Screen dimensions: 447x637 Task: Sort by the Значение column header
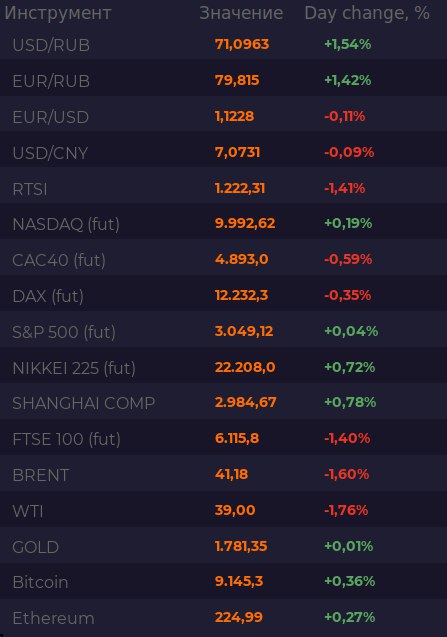241,13
